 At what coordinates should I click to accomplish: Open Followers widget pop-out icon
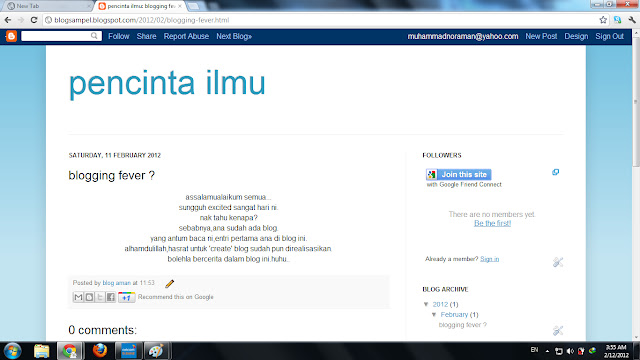556,172
